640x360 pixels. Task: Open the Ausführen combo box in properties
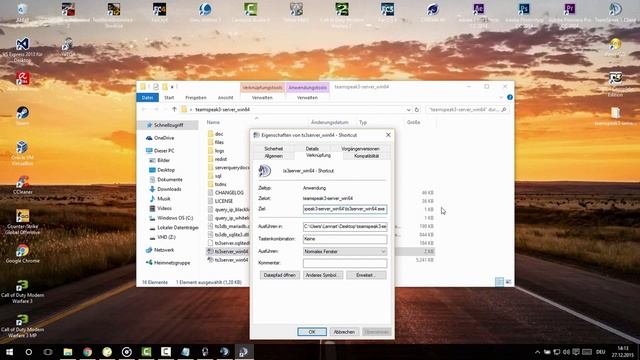[345, 251]
